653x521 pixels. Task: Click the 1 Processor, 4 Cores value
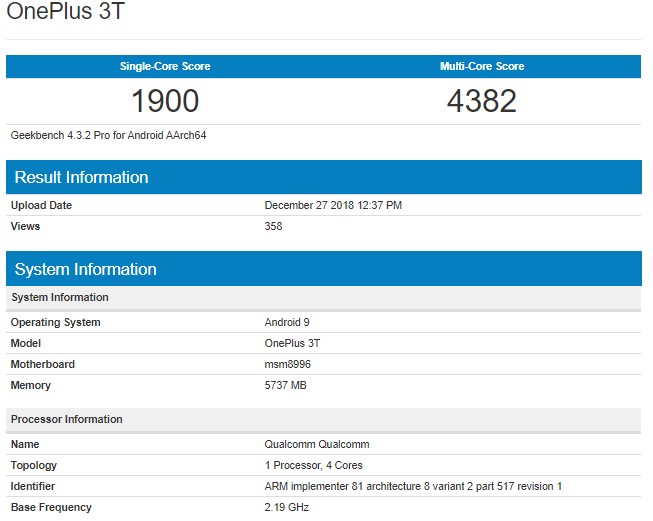tap(314, 465)
